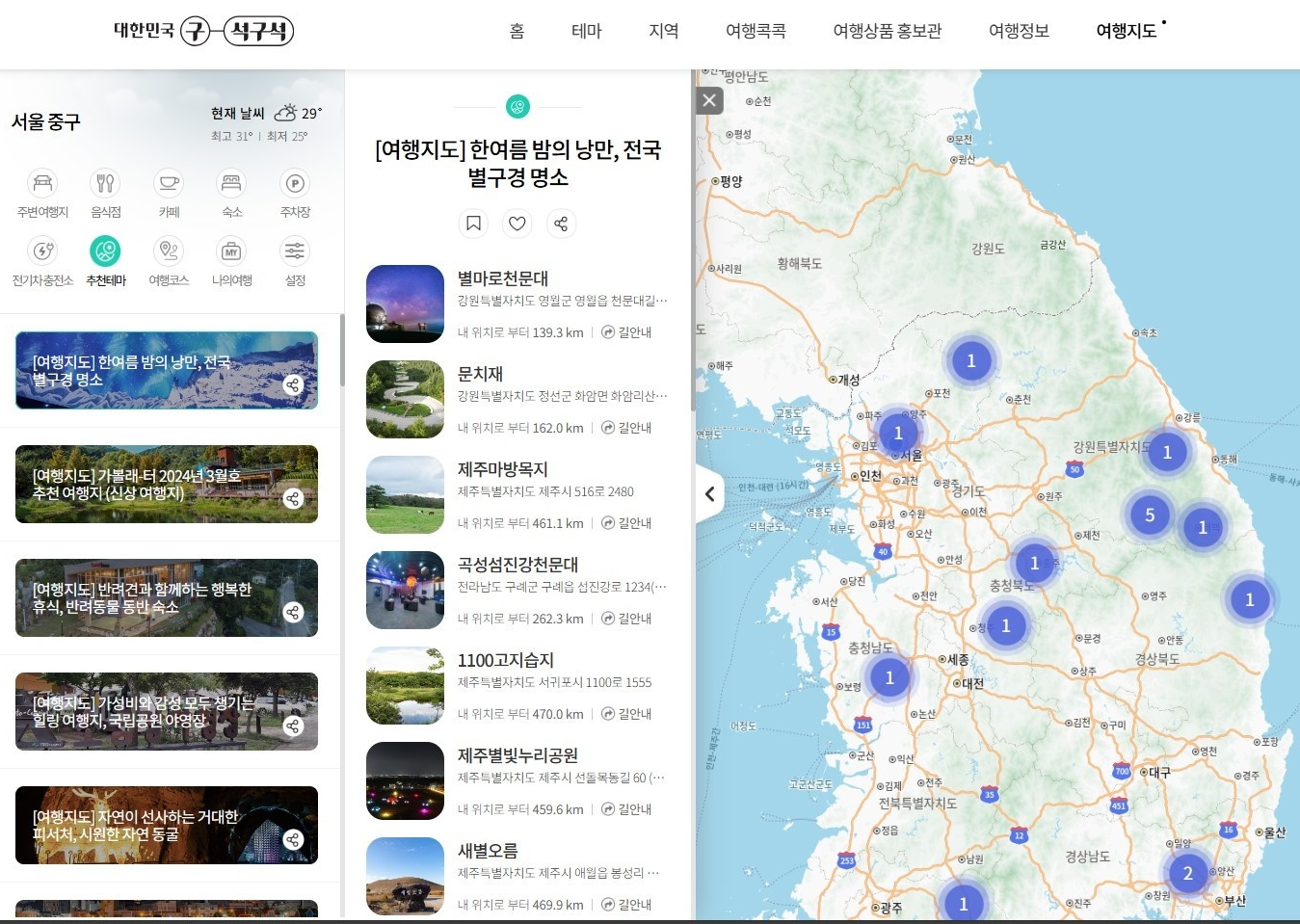Select the 음식점 restaurant icon
This screenshot has width=1300, height=924.
pos(105,183)
